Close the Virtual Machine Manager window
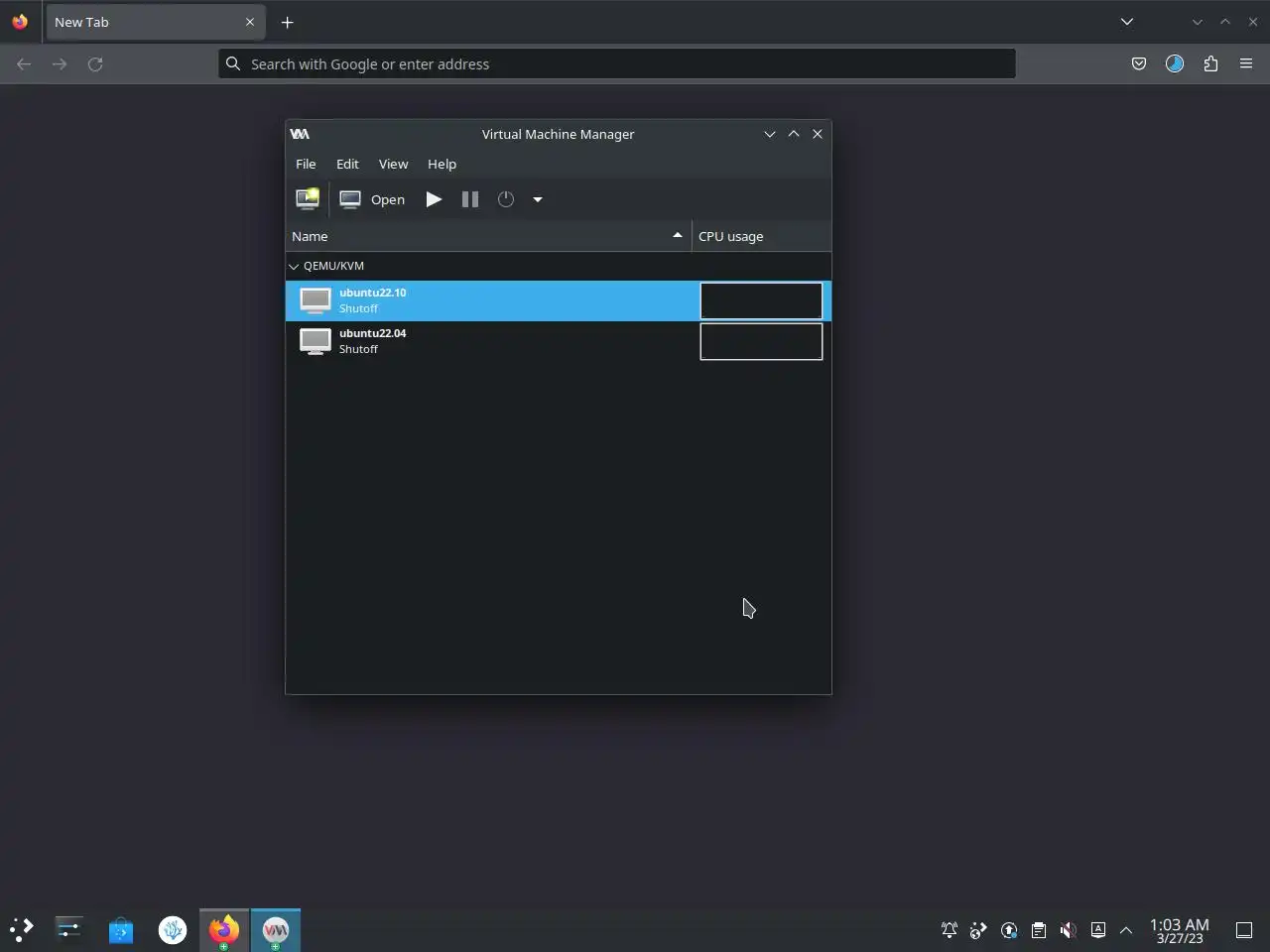This screenshot has width=1270, height=952. (818, 134)
